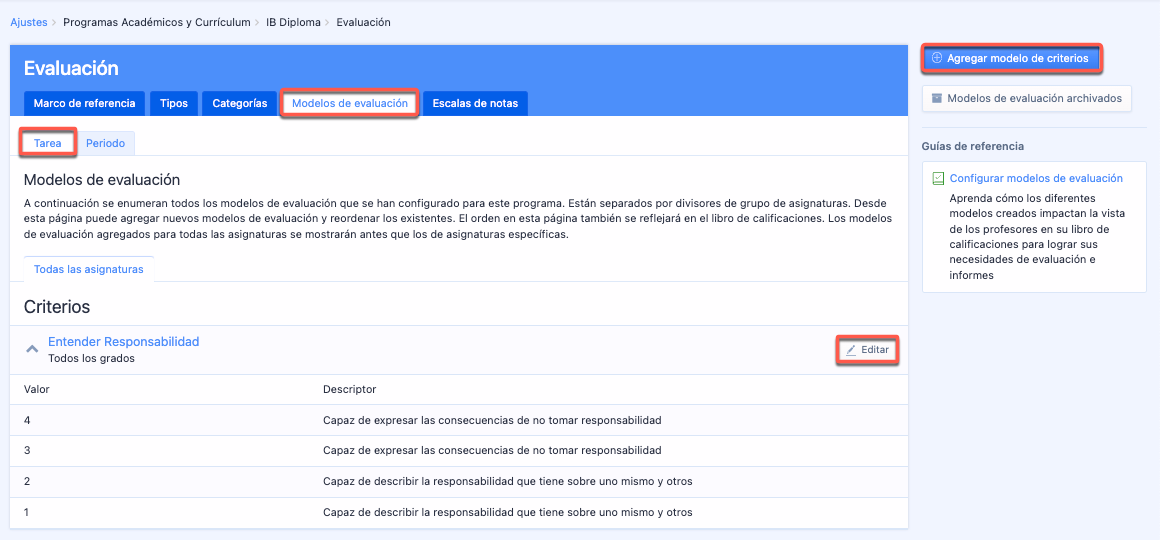Click the pencil icon to edit Entender Responsabilidad
Viewport: 1160px width, 540px height.
point(851,350)
